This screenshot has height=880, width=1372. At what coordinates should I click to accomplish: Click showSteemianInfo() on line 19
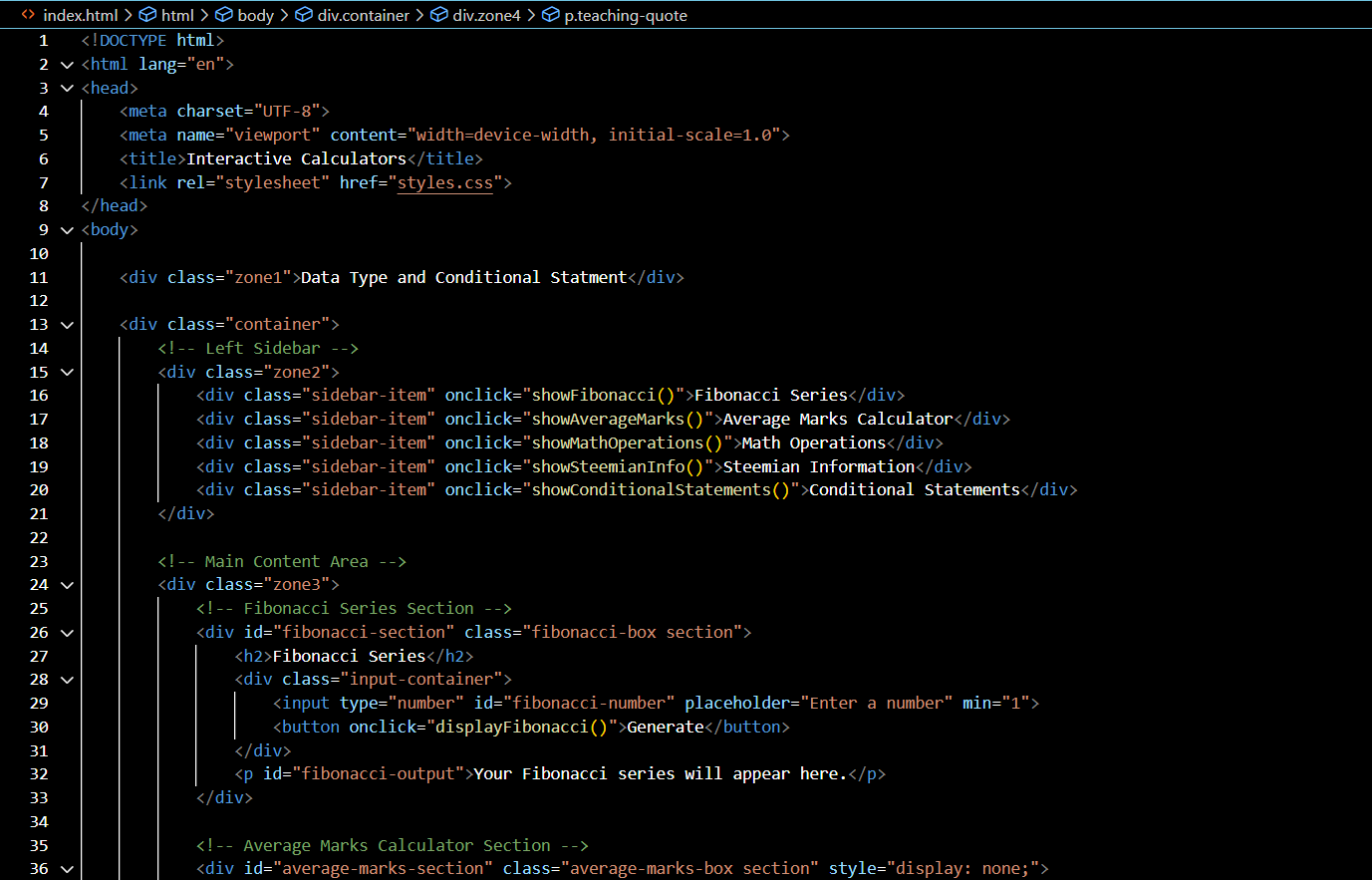click(618, 467)
